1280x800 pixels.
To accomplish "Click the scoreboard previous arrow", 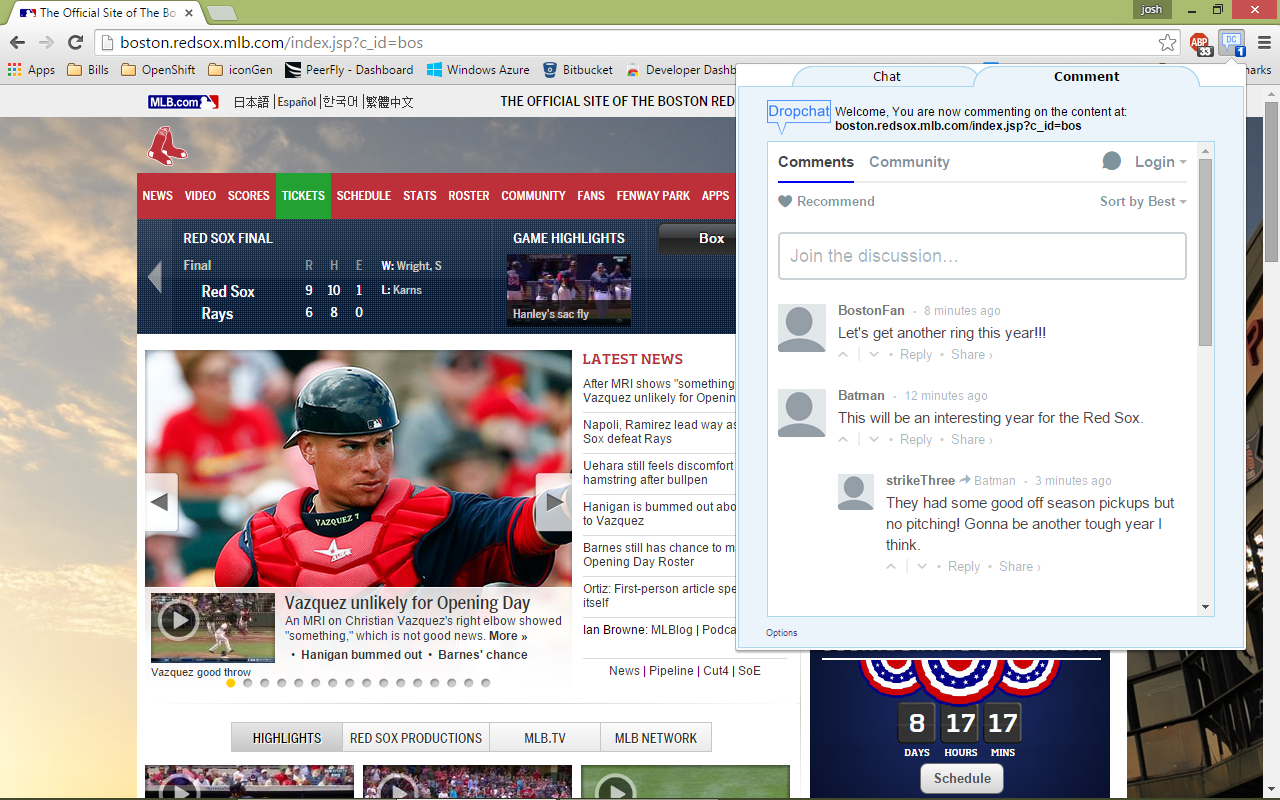I will (x=155, y=277).
